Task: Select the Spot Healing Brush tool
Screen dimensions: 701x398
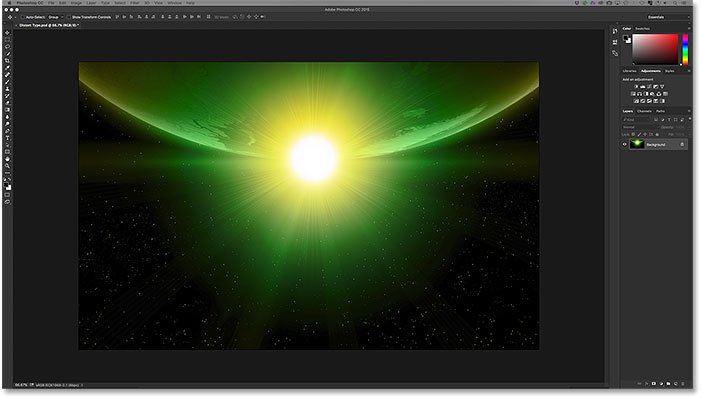Action: point(8,75)
